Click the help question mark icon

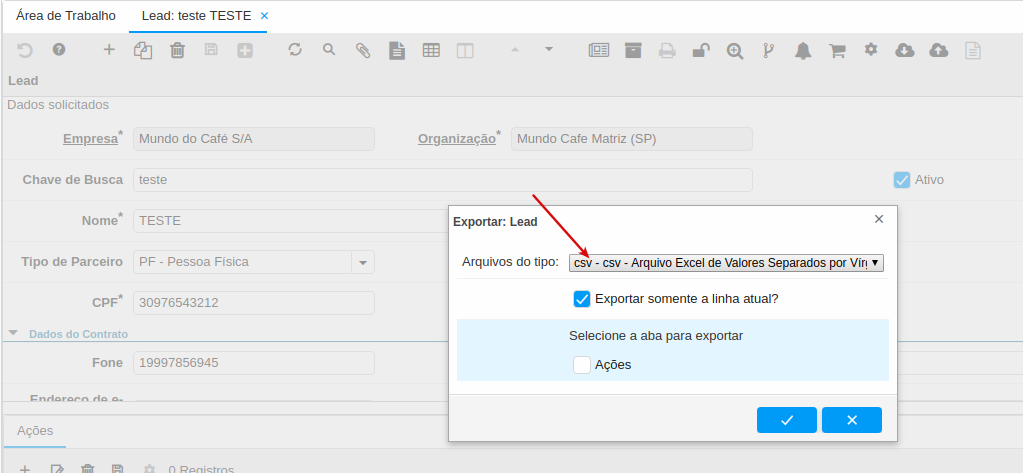click(x=59, y=49)
